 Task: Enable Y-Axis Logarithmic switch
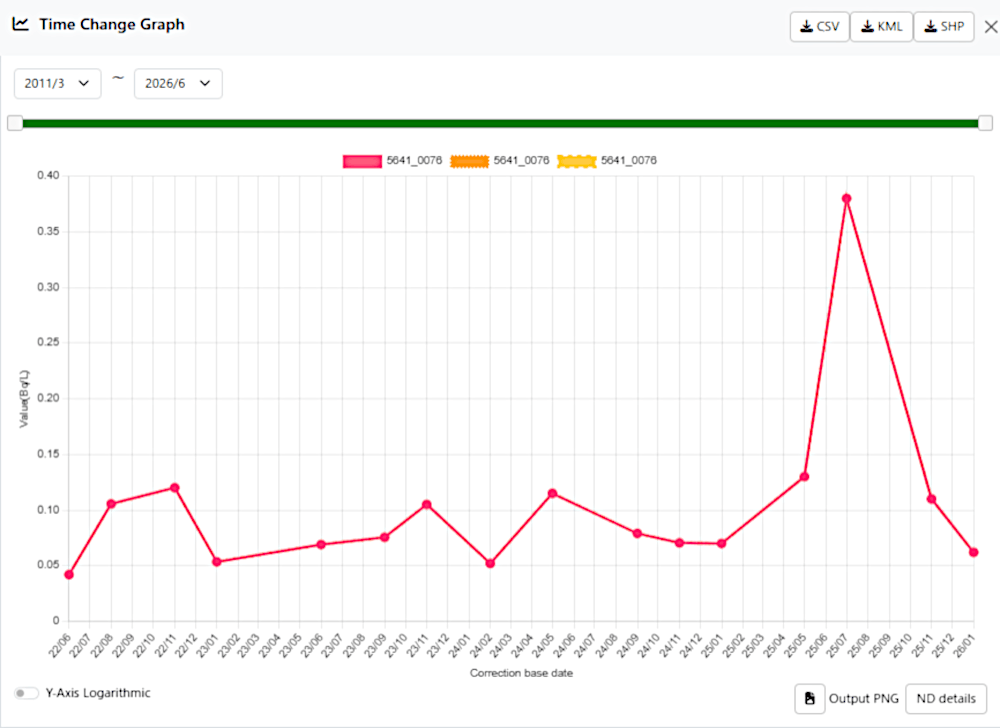pyautogui.click(x=26, y=693)
